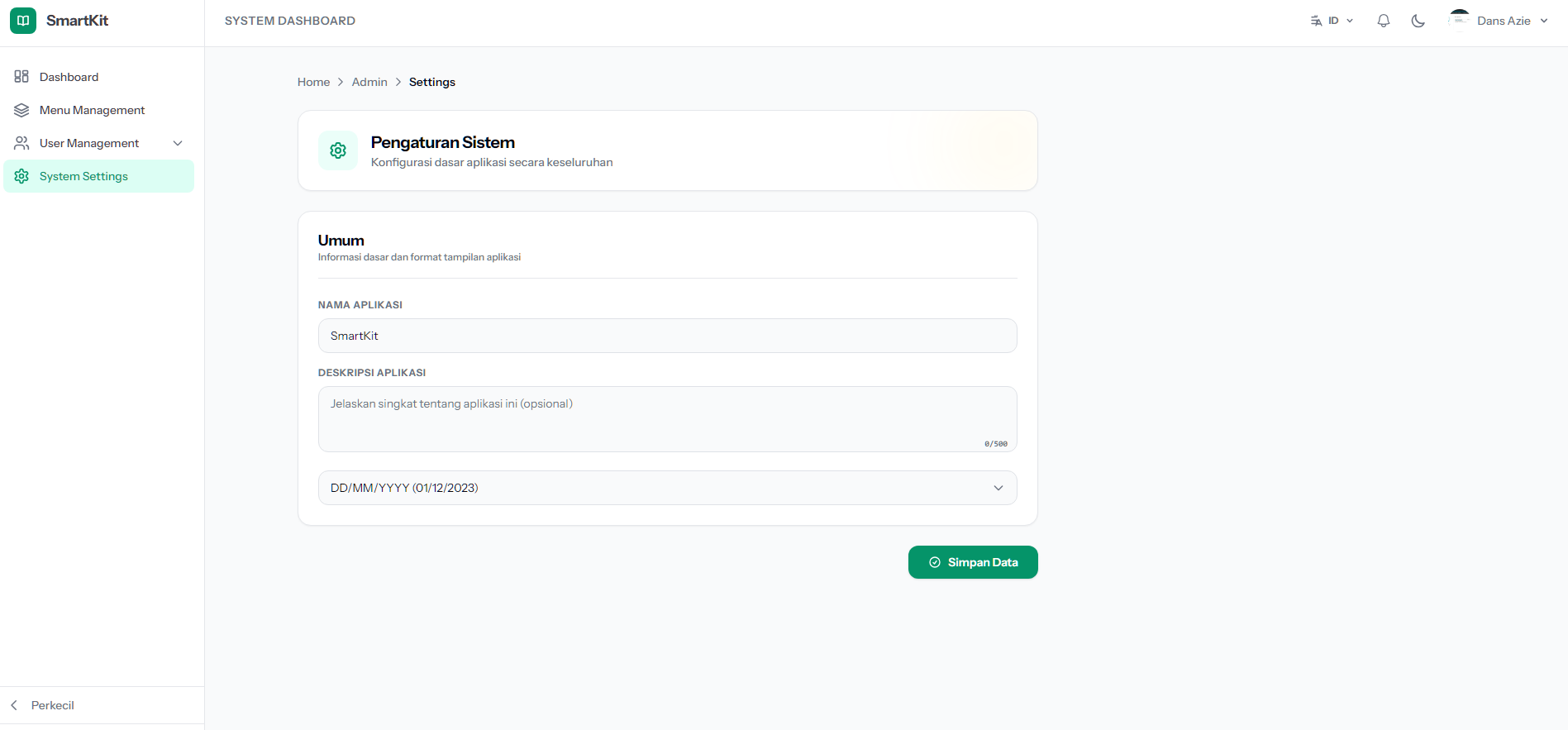Click the gear icon beside Pengaturan Sistem
The height and width of the screenshot is (730, 1568).
(338, 150)
